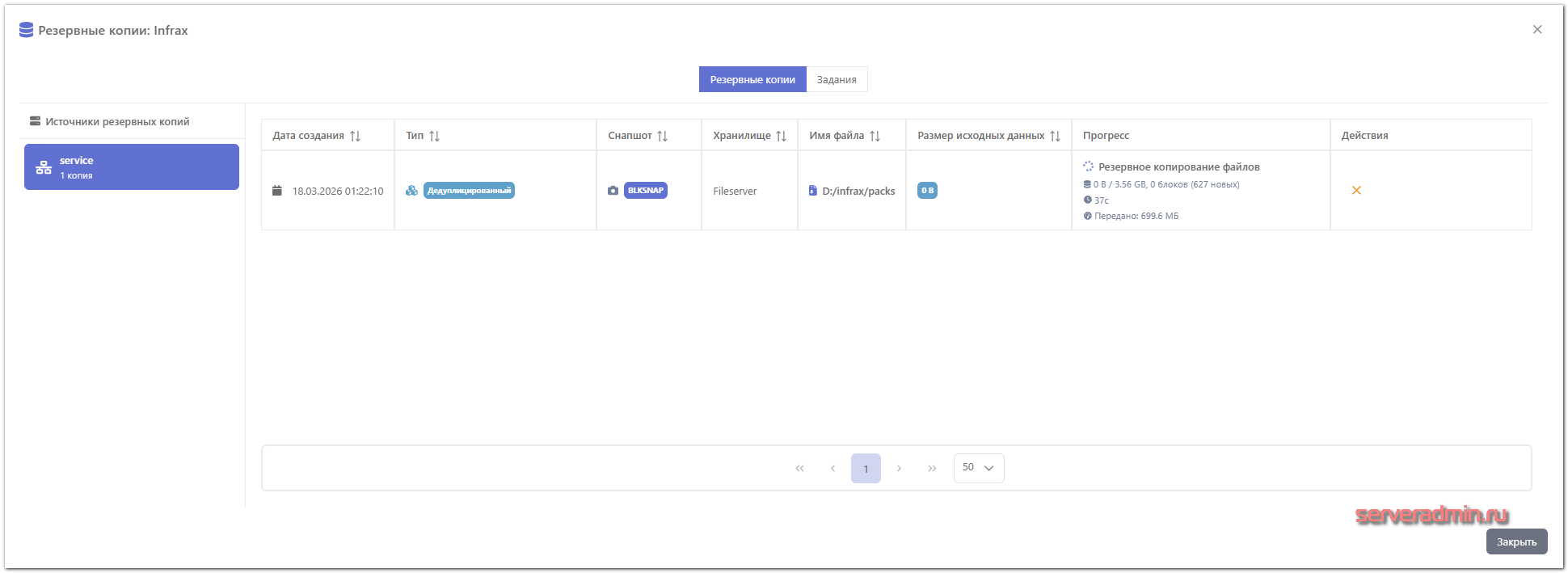
Task: Click the BLKSNAP snapshot badge
Action: coord(646,191)
